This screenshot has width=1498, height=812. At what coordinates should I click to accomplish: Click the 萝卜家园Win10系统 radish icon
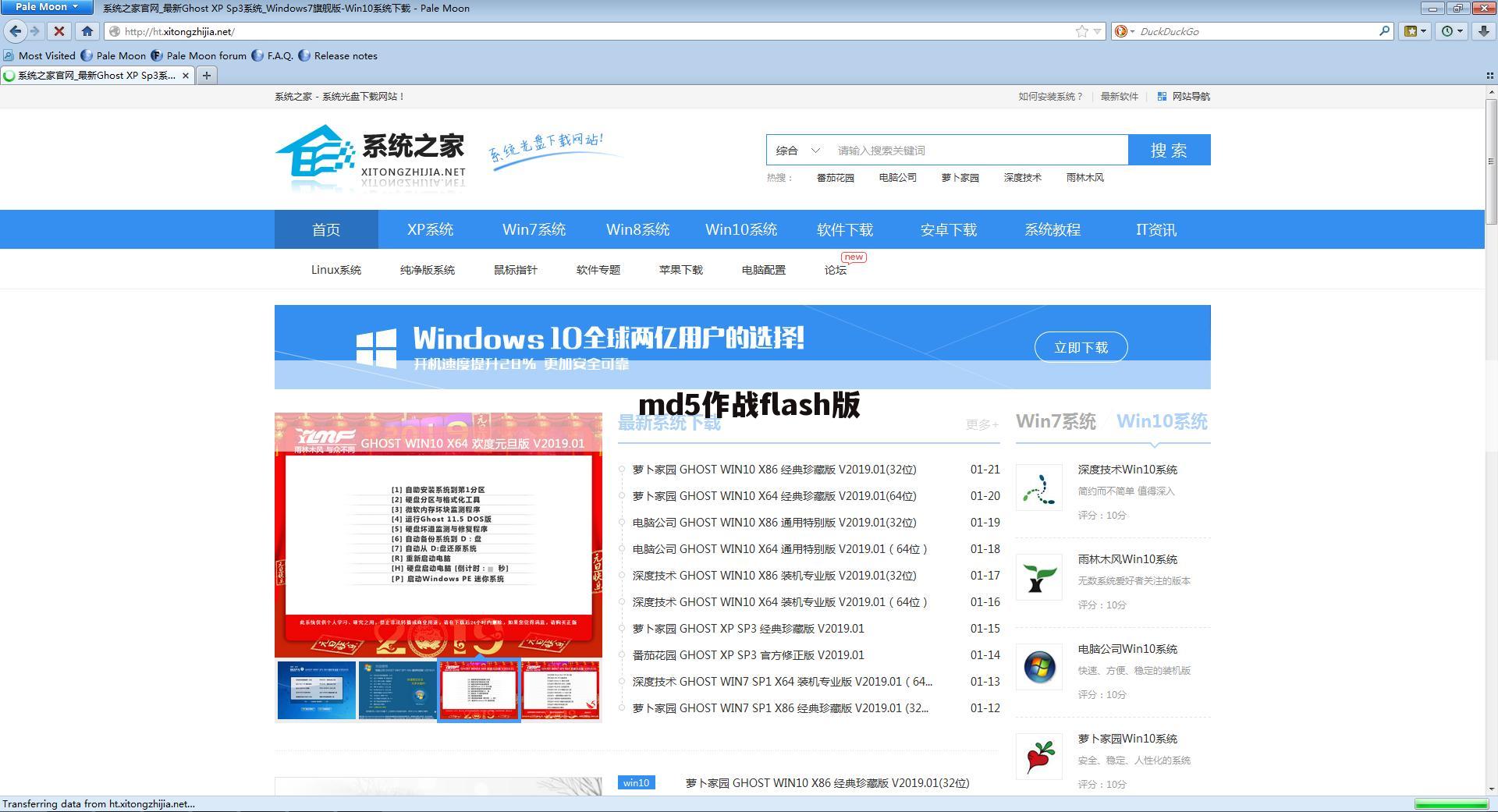(1039, 757)
